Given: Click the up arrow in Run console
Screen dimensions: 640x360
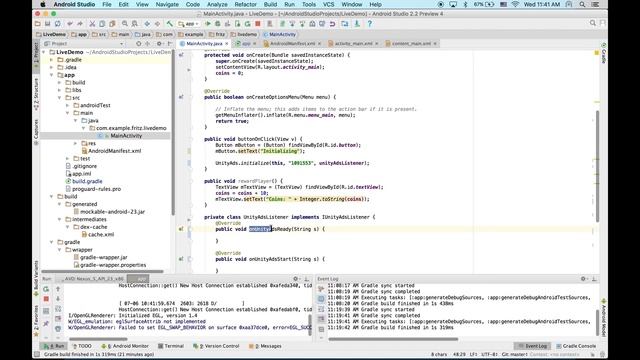Looking at the screenshot, I should coord(58,289).
